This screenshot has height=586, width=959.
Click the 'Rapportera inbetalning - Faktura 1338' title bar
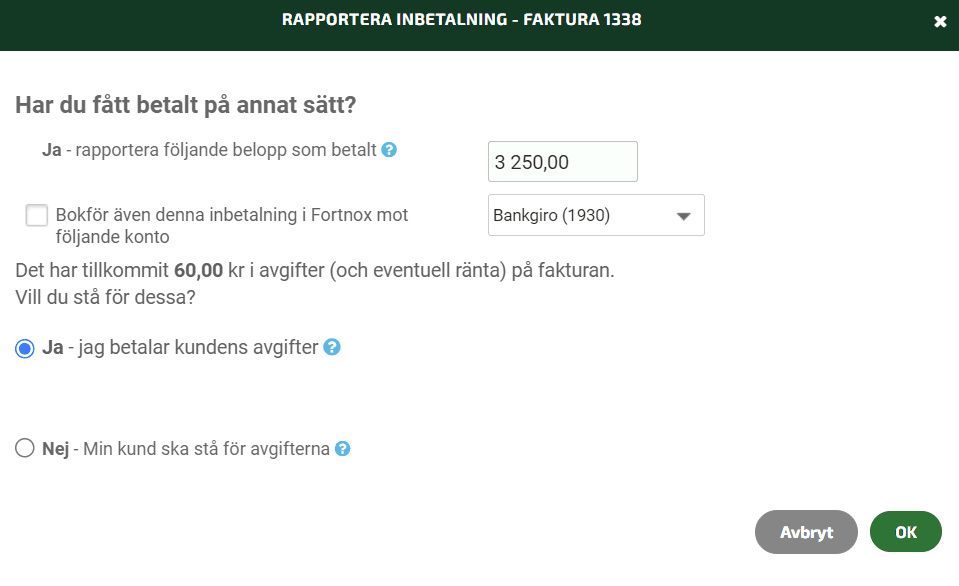(x=462, y=20)
